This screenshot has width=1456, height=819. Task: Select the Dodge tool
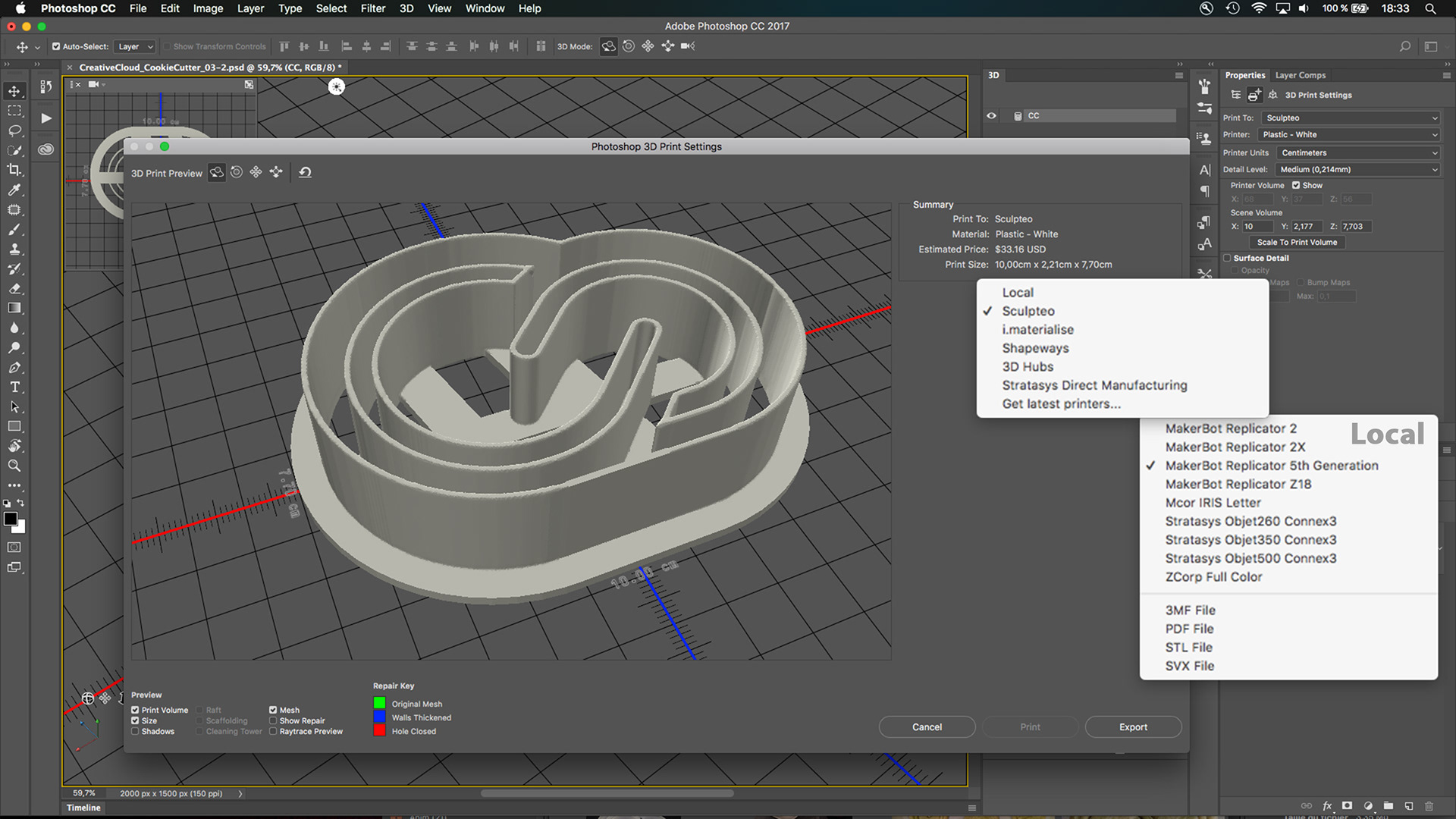click(x=14, y=347)
